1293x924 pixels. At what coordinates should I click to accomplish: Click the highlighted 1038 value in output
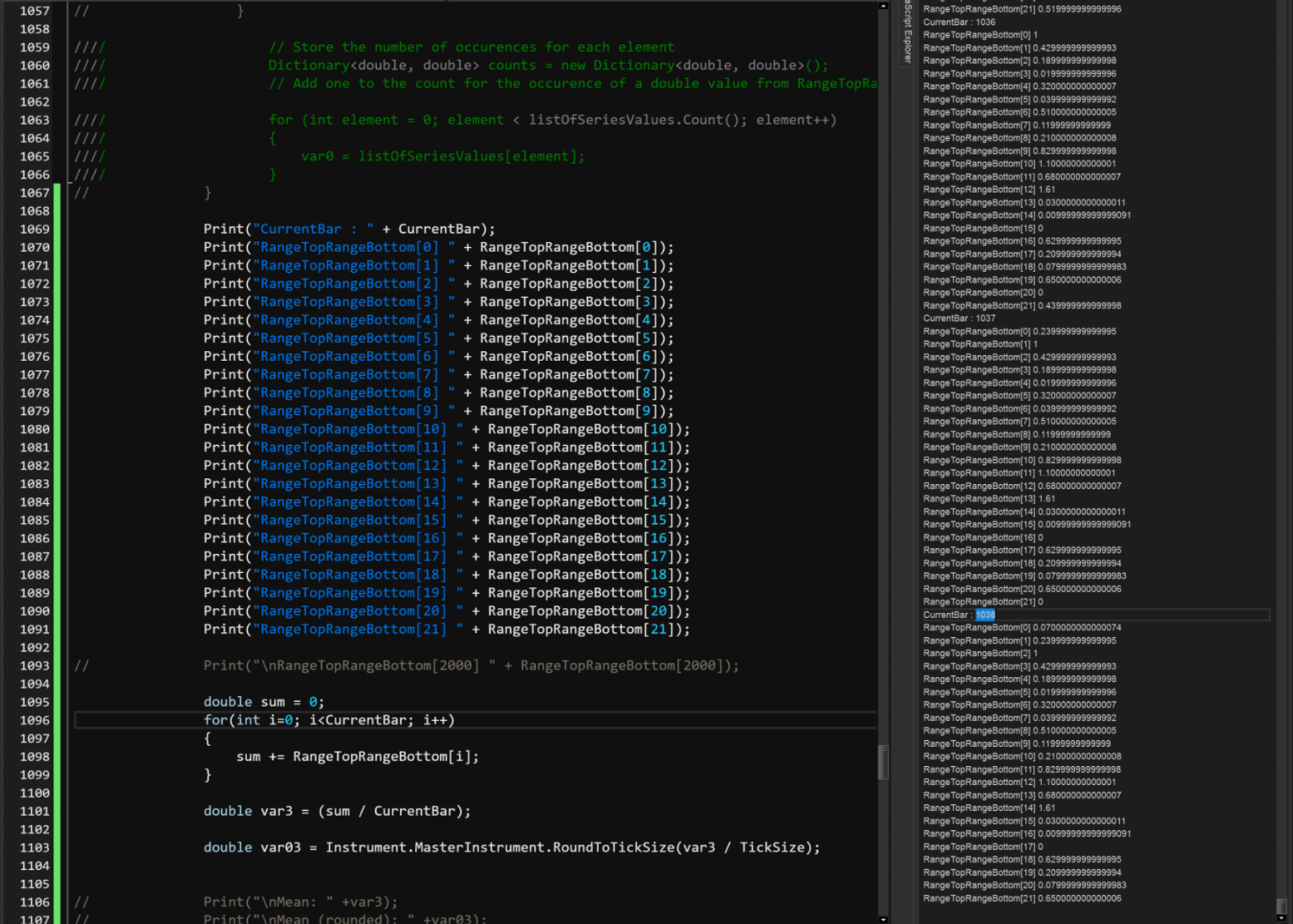[x=985, y=615]
